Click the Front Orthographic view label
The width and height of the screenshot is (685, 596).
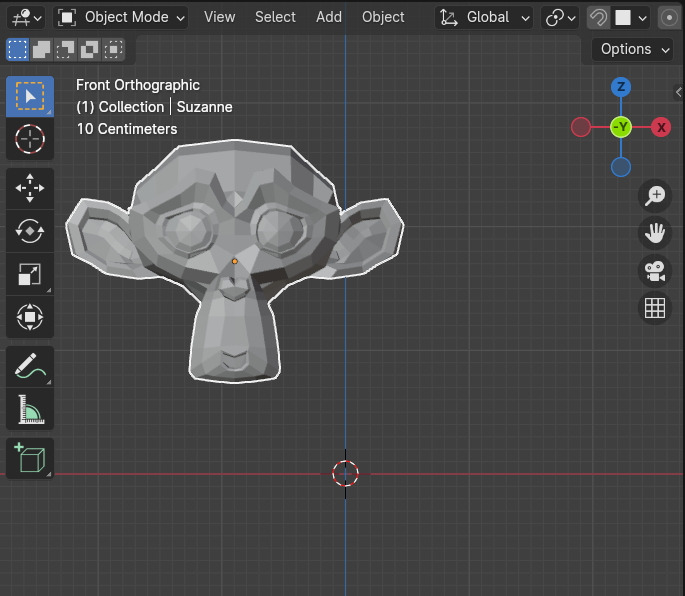coord(138,85)
